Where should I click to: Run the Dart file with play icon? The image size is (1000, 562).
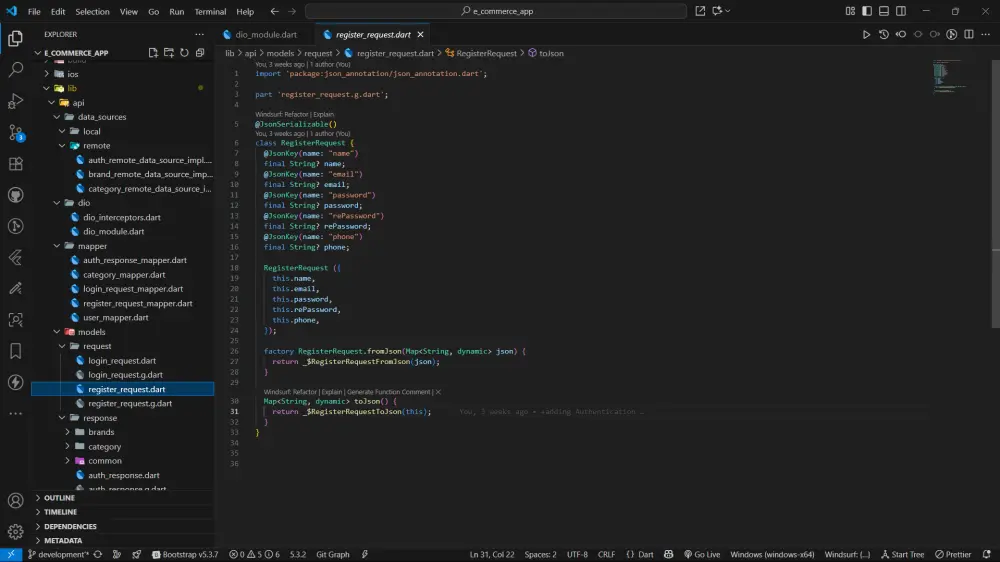click(866, 34)
